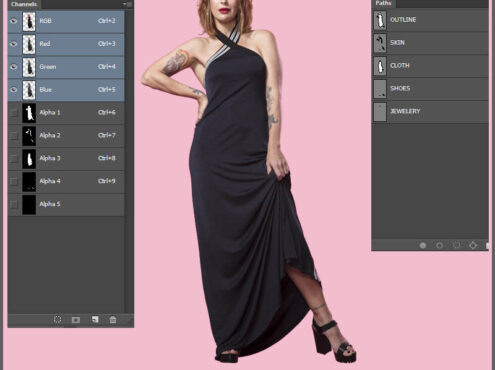Viewport: 495px width, 370px height.
Task: Select the JEWELERY path
Action: (430, 112)
